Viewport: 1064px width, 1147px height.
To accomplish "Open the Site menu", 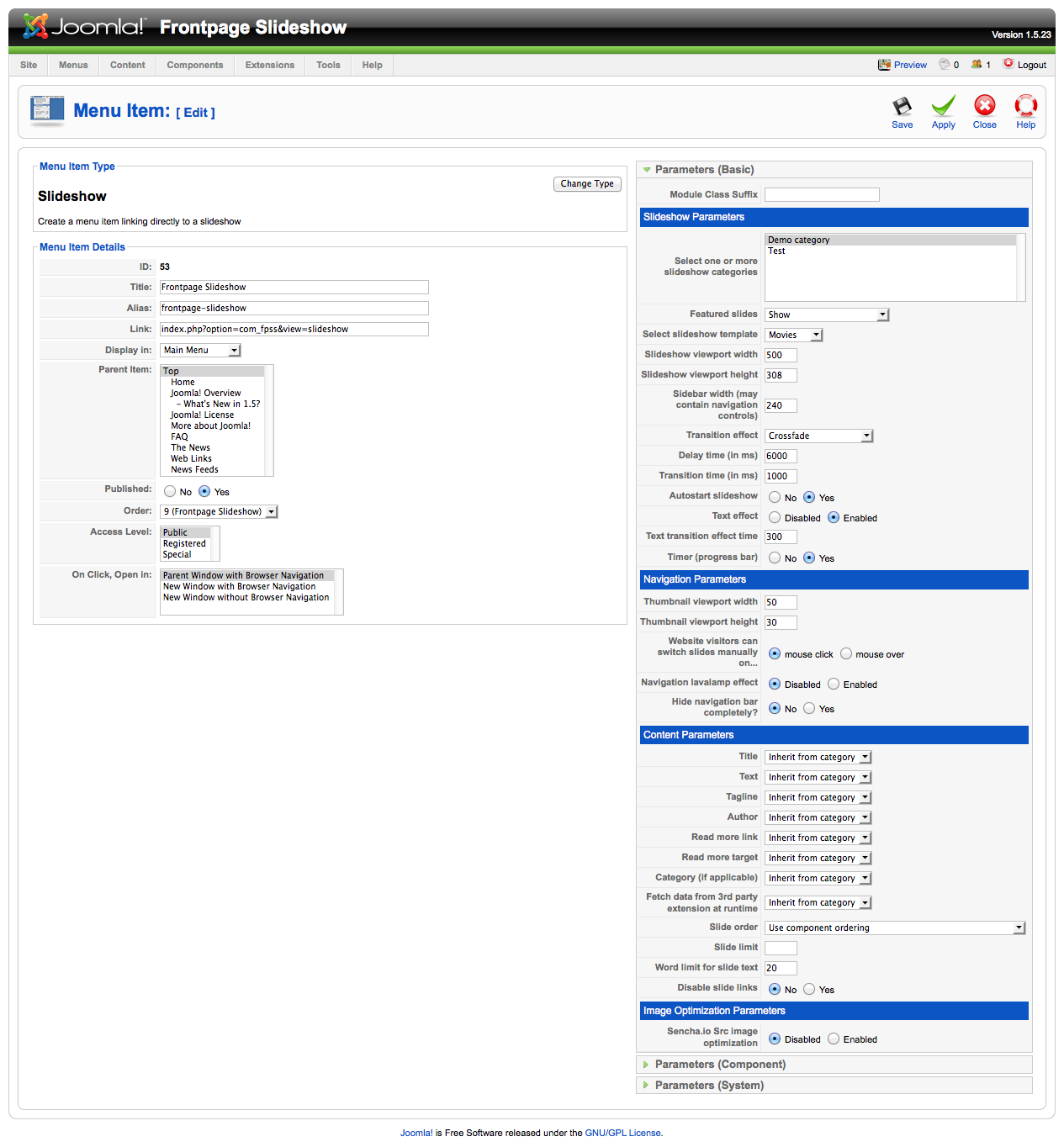I will [x=29, y=66].
